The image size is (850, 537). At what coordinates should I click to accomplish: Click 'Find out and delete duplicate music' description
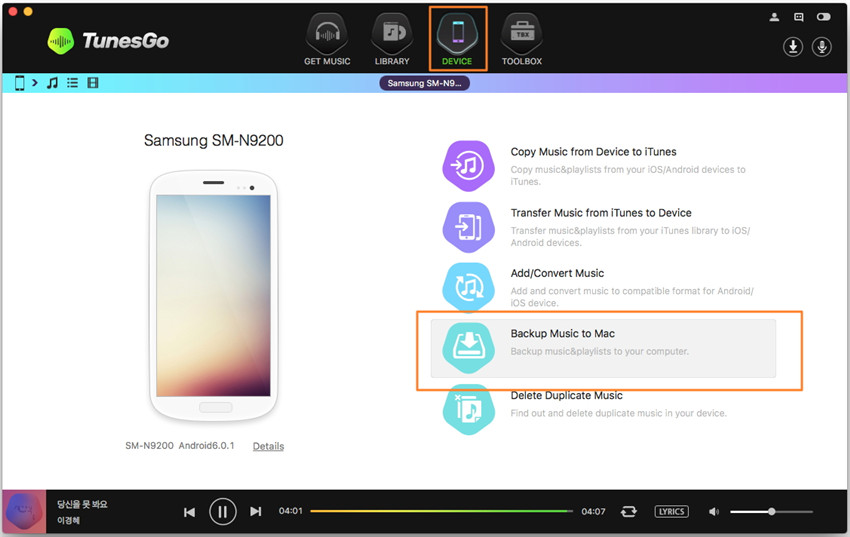[618, 413]
